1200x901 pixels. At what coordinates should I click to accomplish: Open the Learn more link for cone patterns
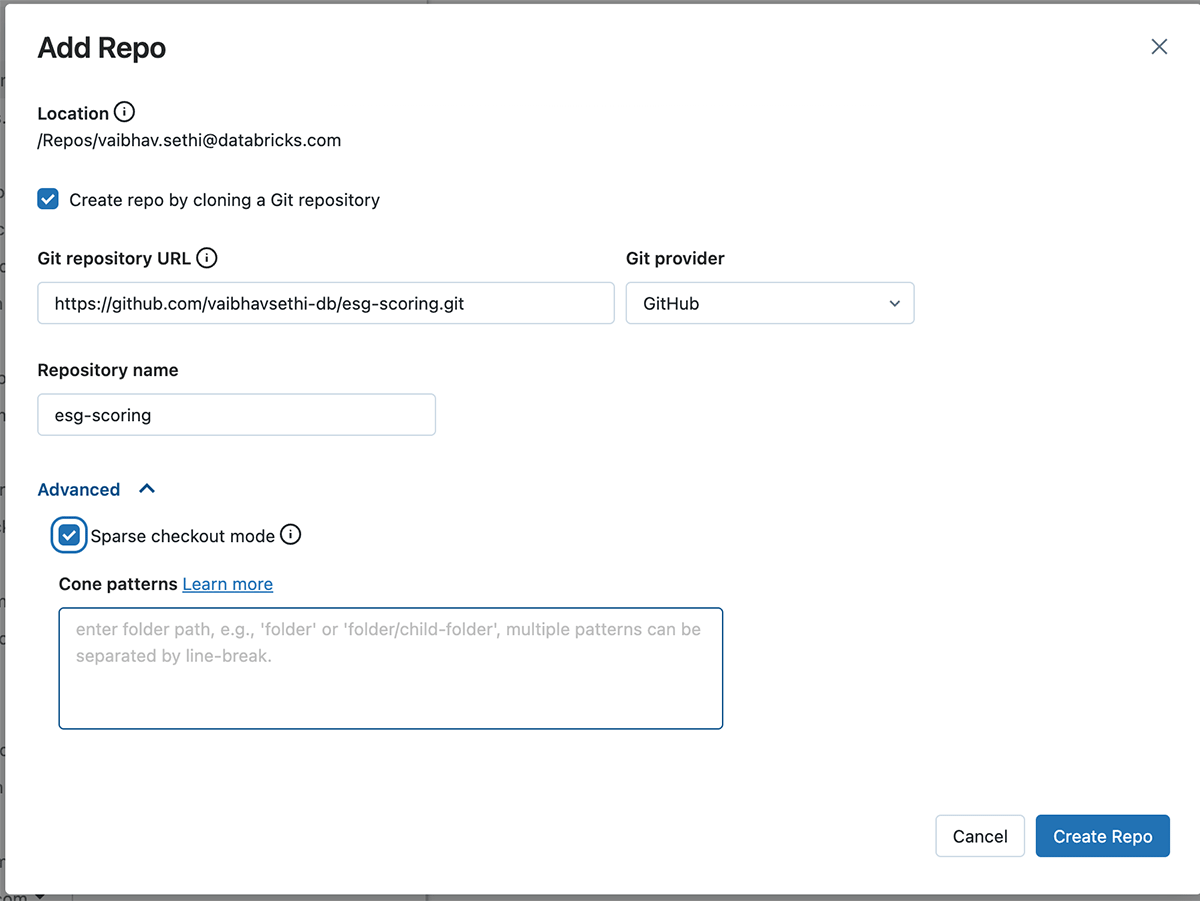pos(227,584)
